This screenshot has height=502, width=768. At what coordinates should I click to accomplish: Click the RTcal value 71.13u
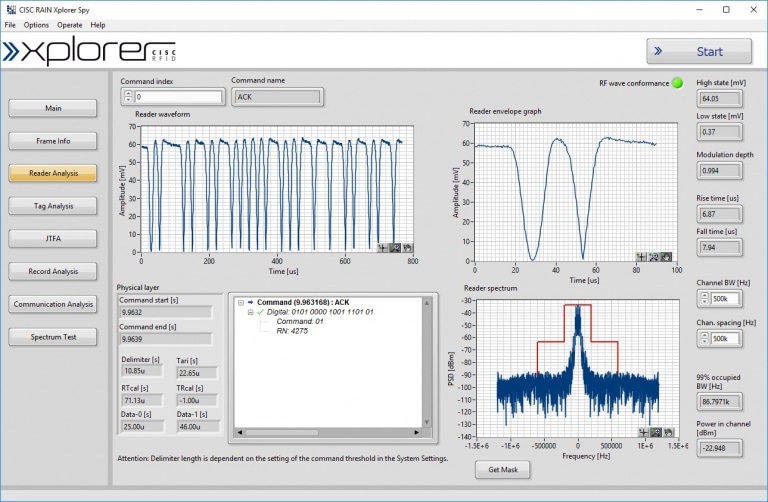click(142, 401)
